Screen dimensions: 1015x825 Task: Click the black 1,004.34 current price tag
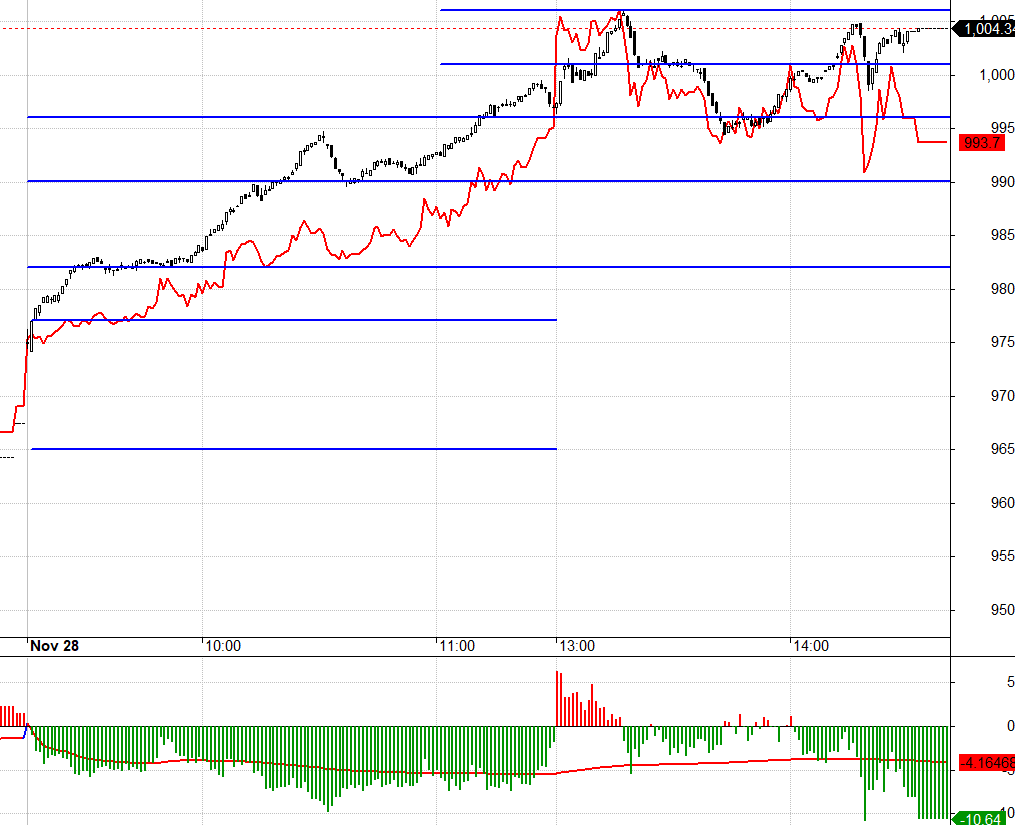click(985, 29)
